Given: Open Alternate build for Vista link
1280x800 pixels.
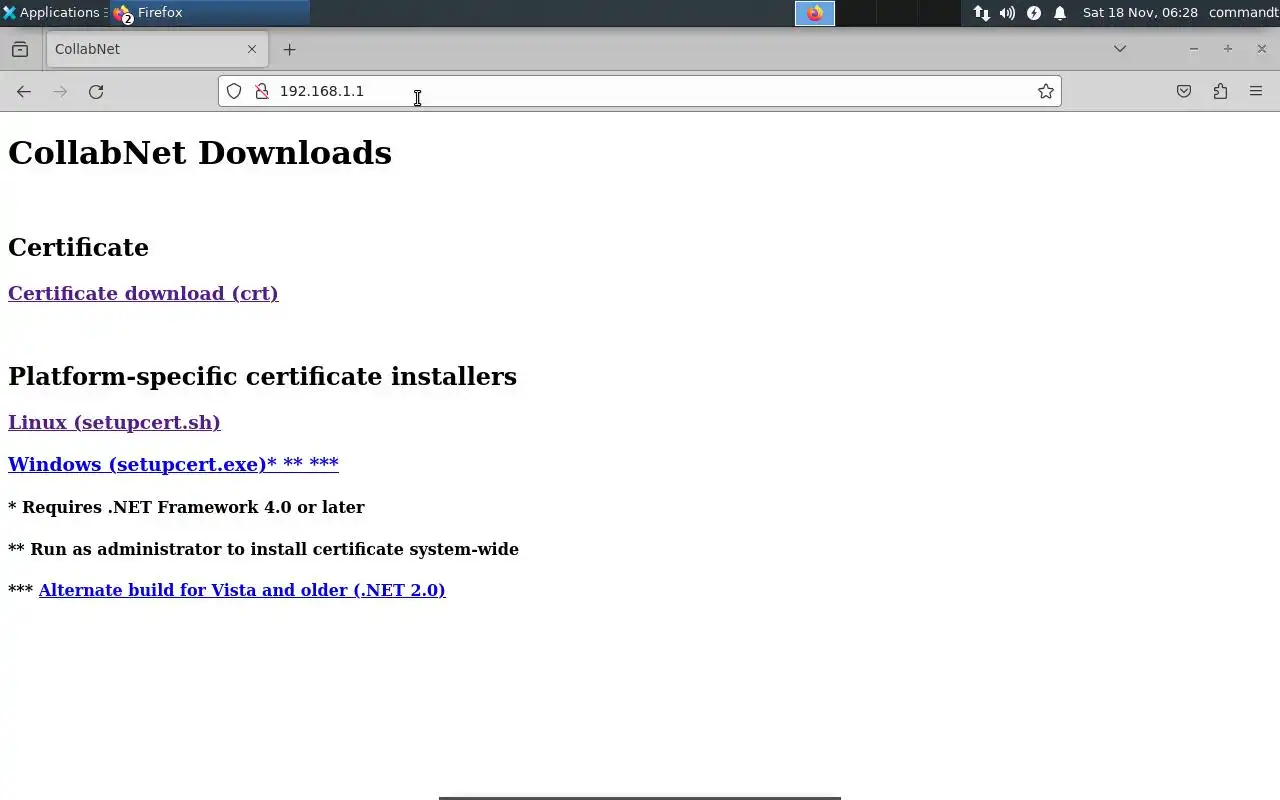Looking at the screenshot, I should (x=242, y=590).
